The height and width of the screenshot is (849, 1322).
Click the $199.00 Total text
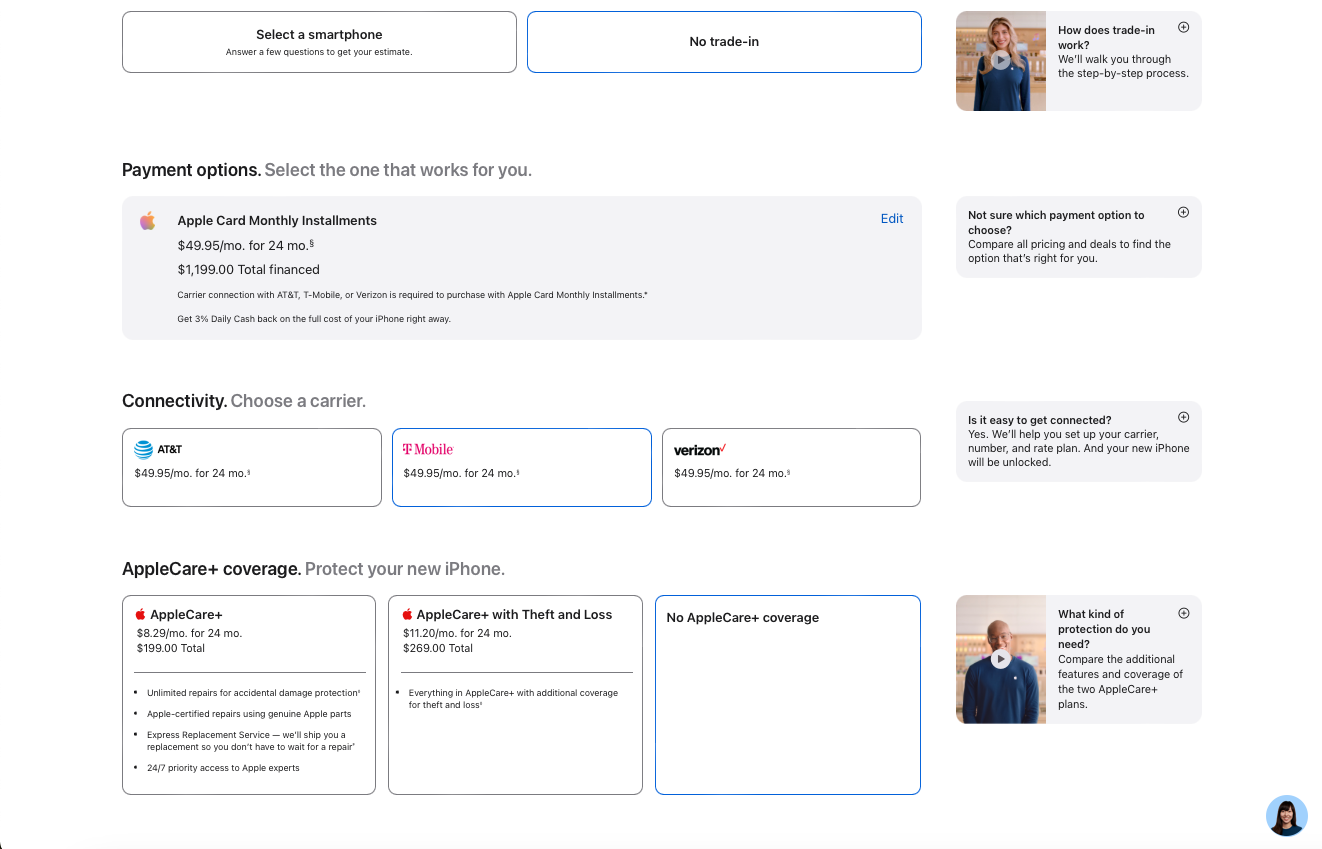(171, 648)
